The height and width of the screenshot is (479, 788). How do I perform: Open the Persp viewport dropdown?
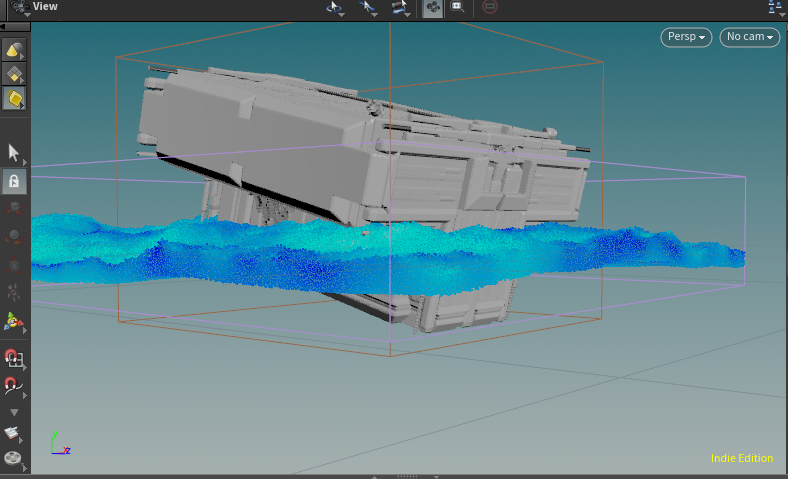click(x=686, y=37)
